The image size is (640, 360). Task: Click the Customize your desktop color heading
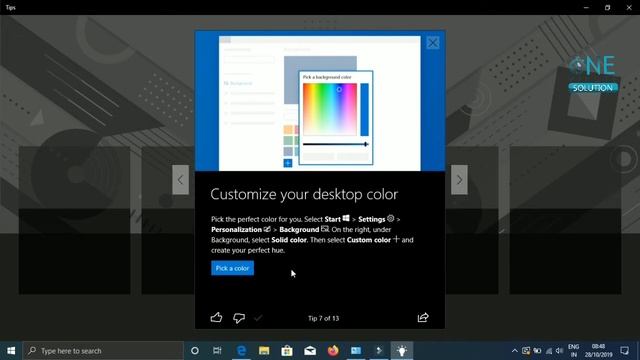point(304,194)
